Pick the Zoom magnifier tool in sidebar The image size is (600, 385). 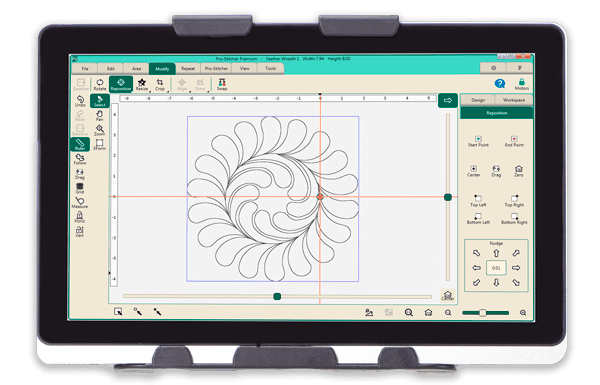pyautogui.click(x=99, y=130)
